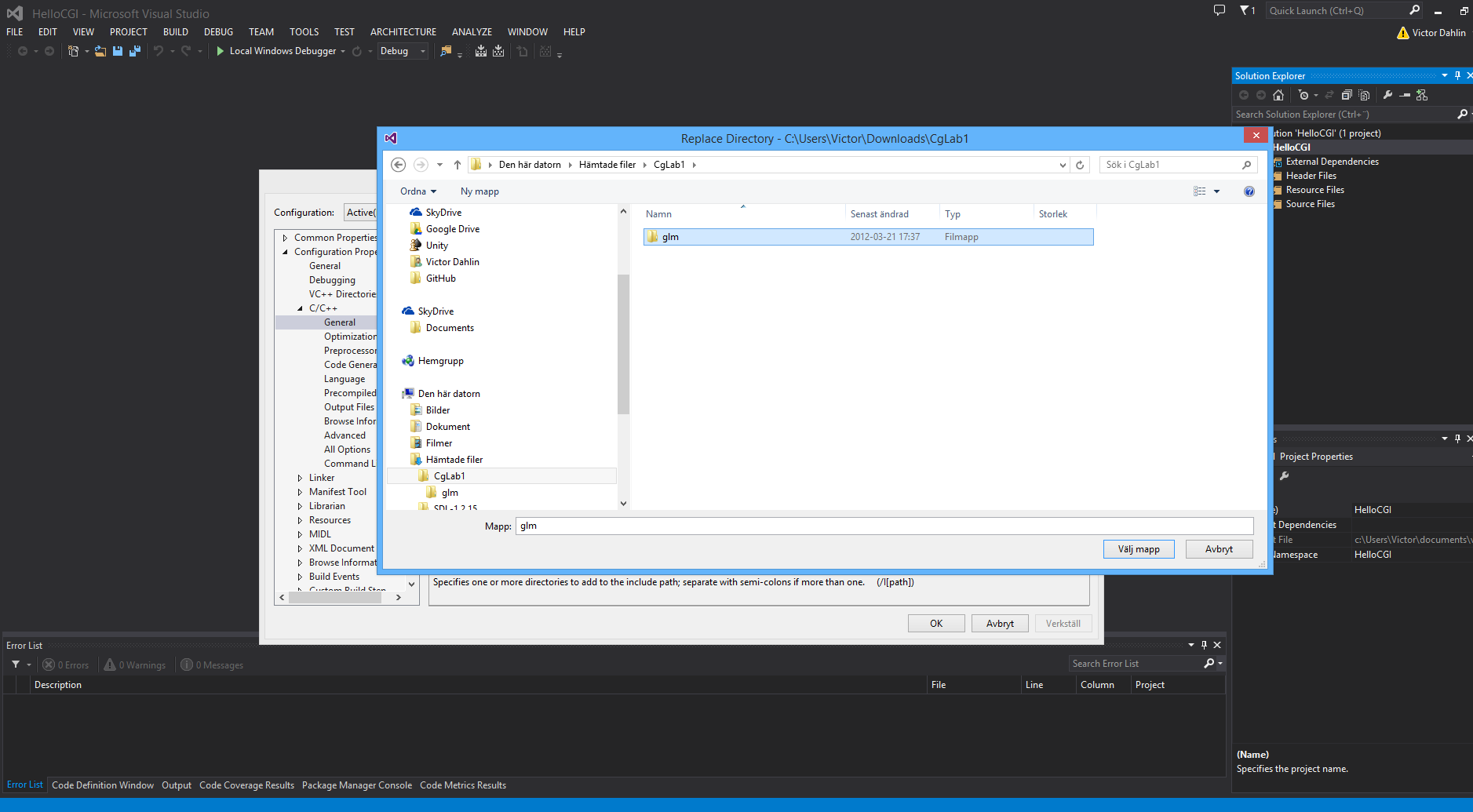The image size is (1473, 812).
Task: Refresh the CgLab1 folder listing
Action: point(1080,165)
